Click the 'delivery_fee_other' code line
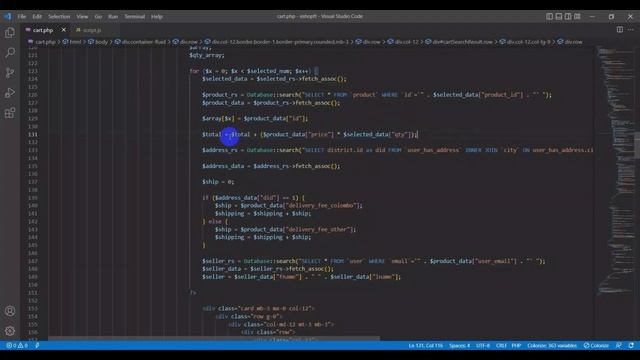640x360 pixels. 285,229
